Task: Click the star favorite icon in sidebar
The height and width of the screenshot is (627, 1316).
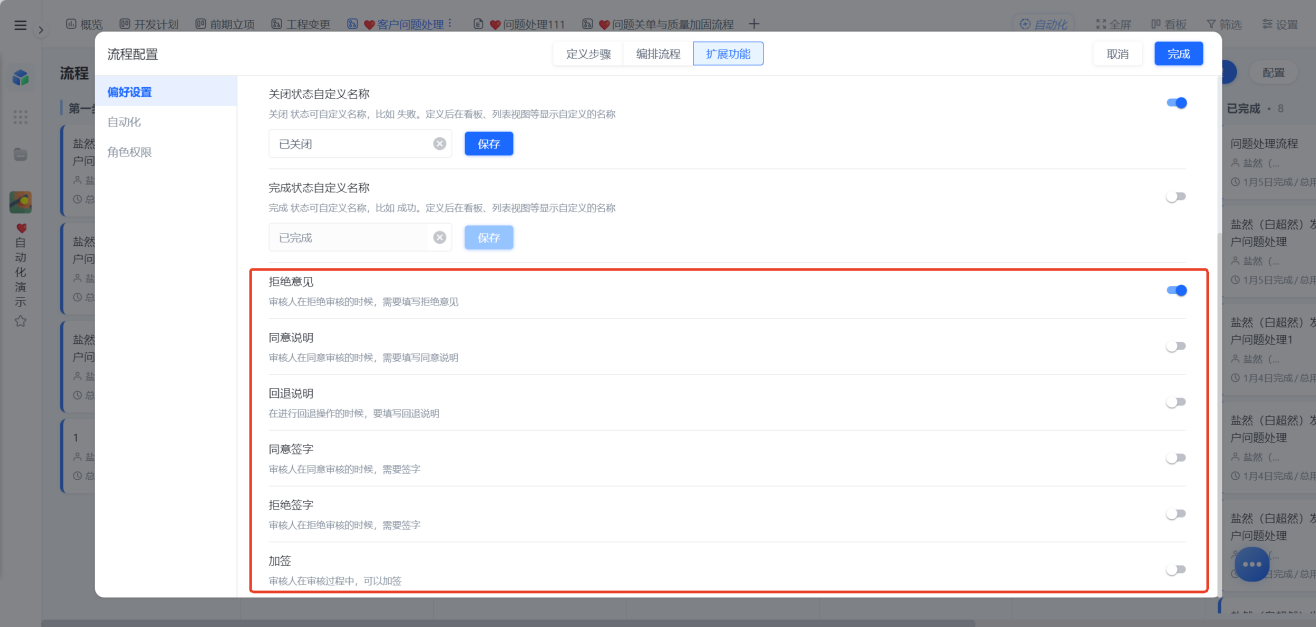Action: (x=20, y=321)
